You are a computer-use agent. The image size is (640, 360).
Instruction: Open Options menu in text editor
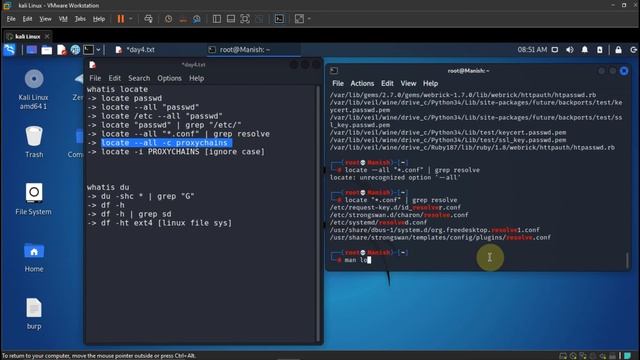169,78
